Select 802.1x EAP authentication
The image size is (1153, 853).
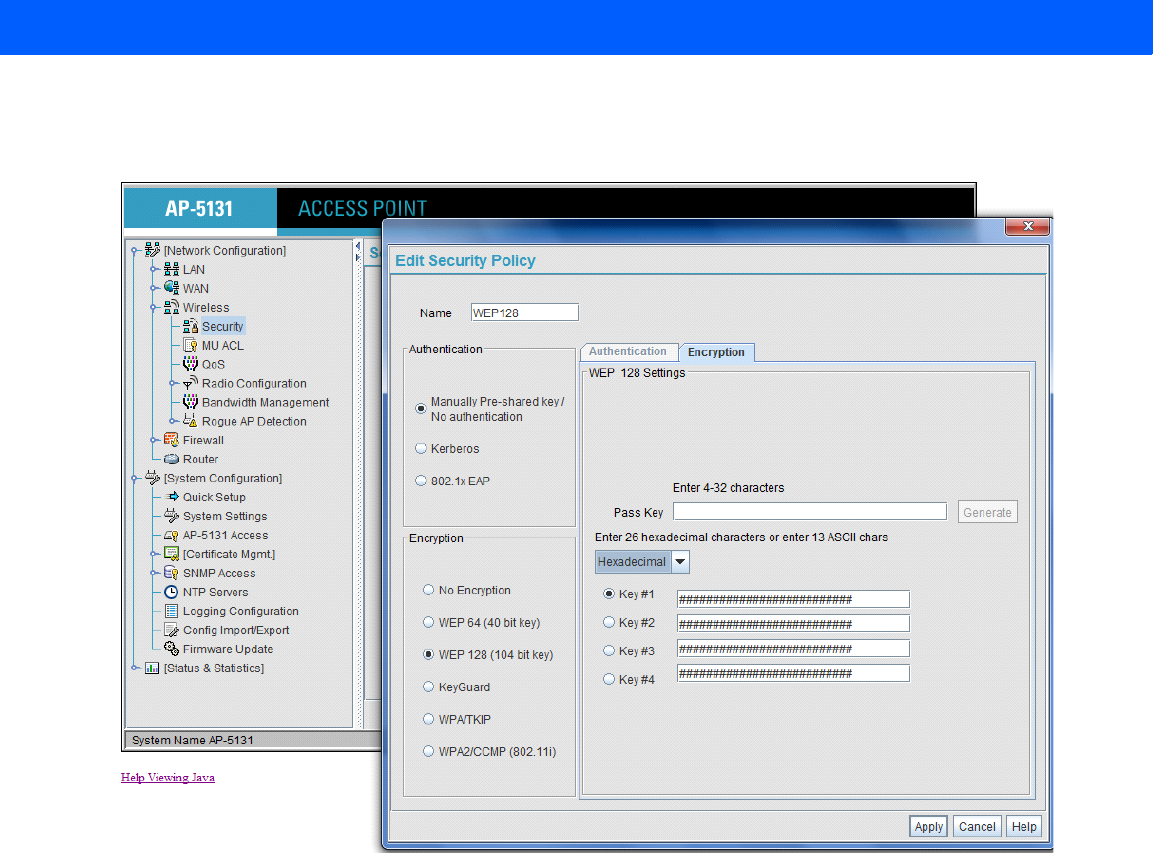tap(421, 481)
